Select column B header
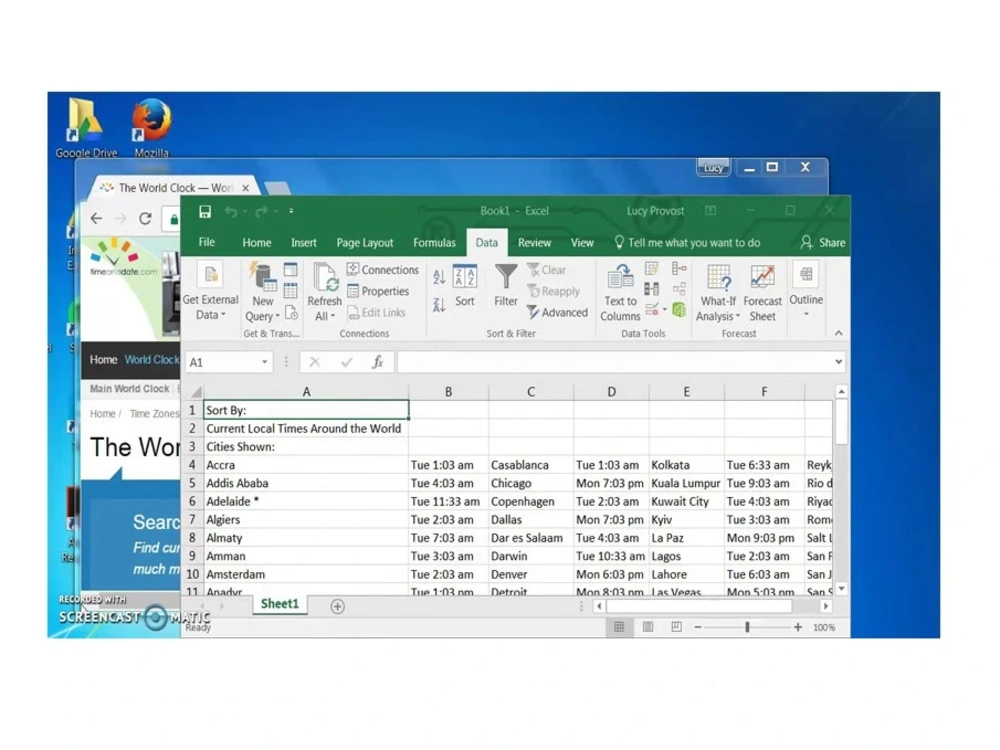 (x=448, y=392)
